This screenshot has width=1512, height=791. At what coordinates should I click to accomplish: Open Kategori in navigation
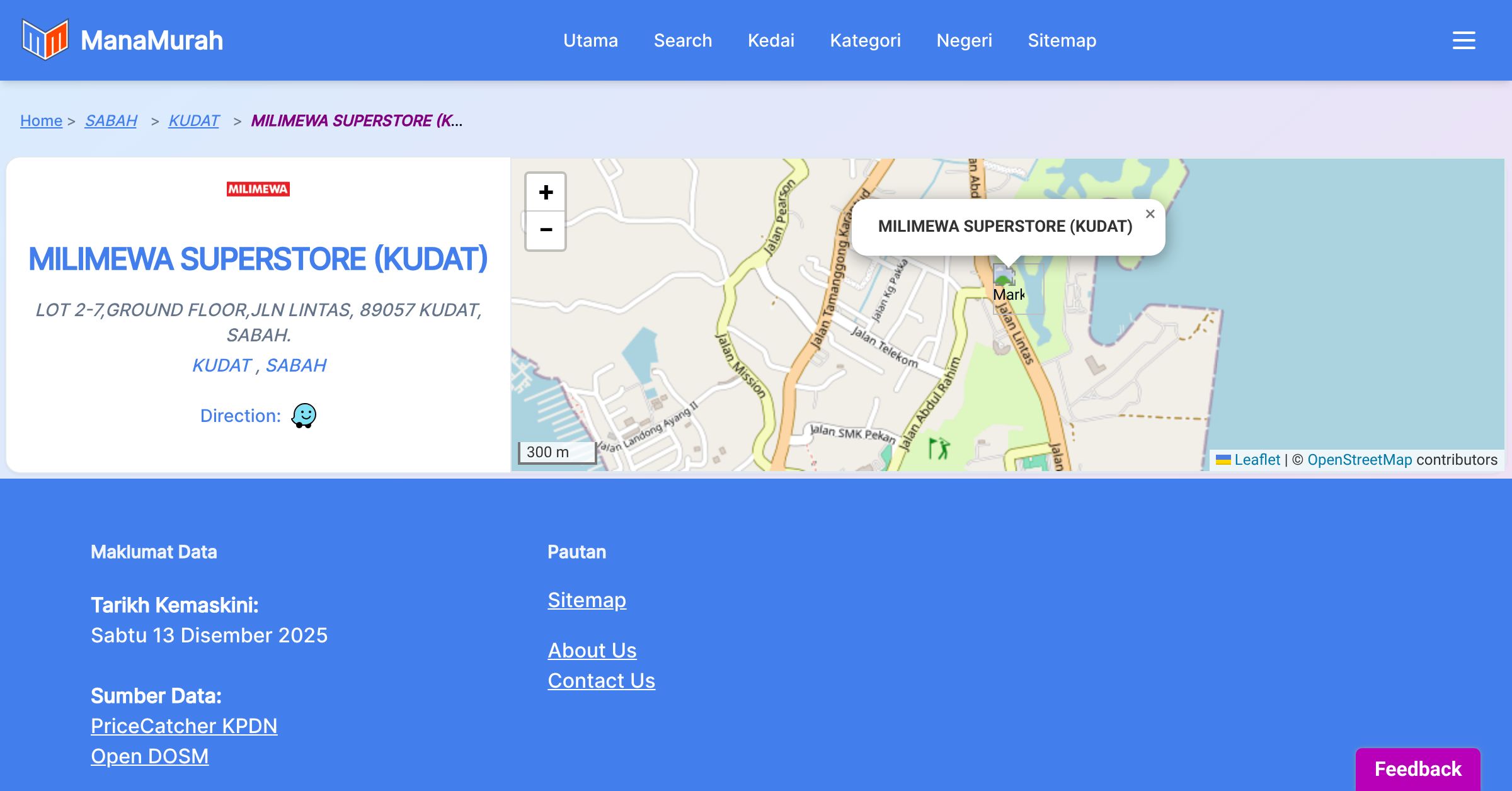click(865, 40)
